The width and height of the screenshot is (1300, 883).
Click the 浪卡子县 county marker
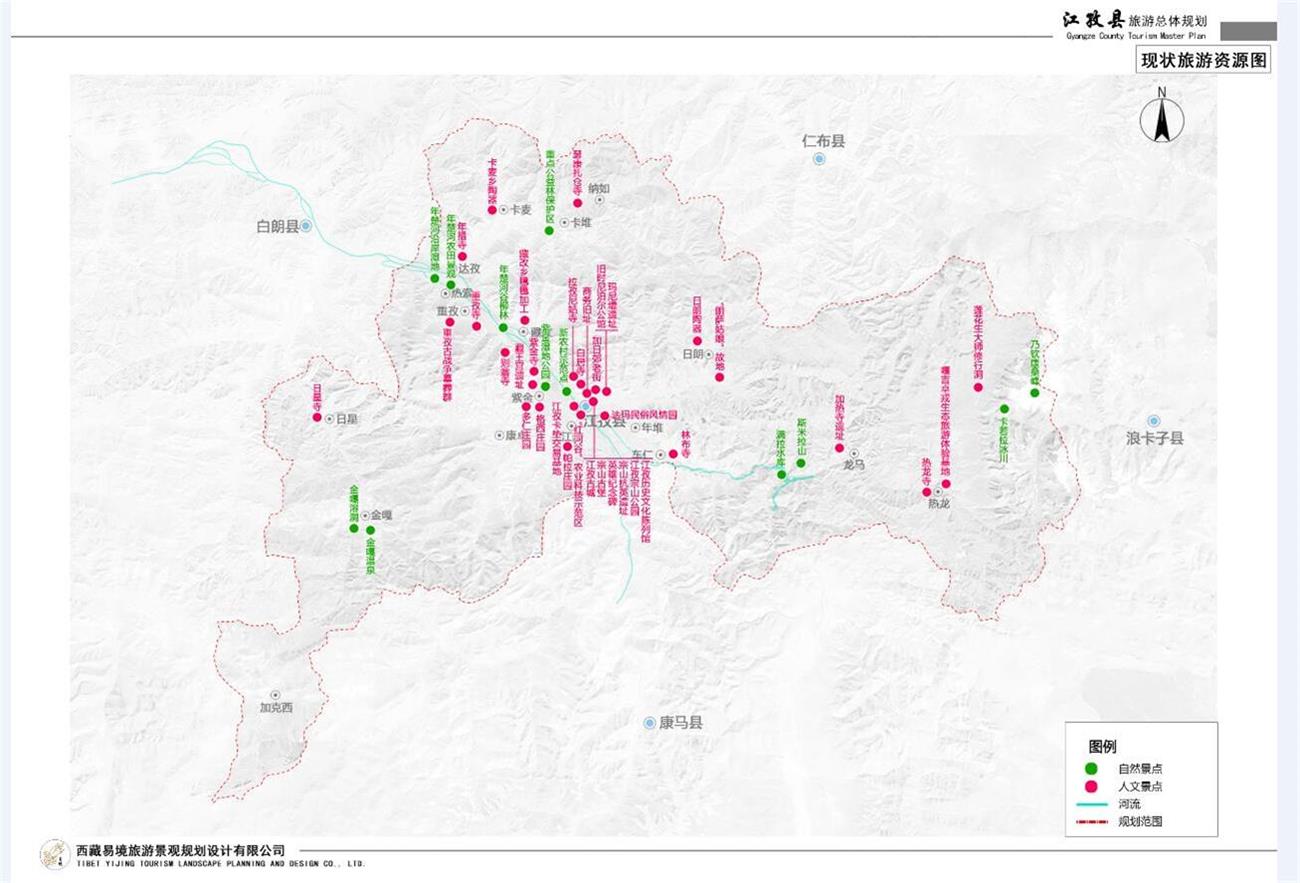1153,421
